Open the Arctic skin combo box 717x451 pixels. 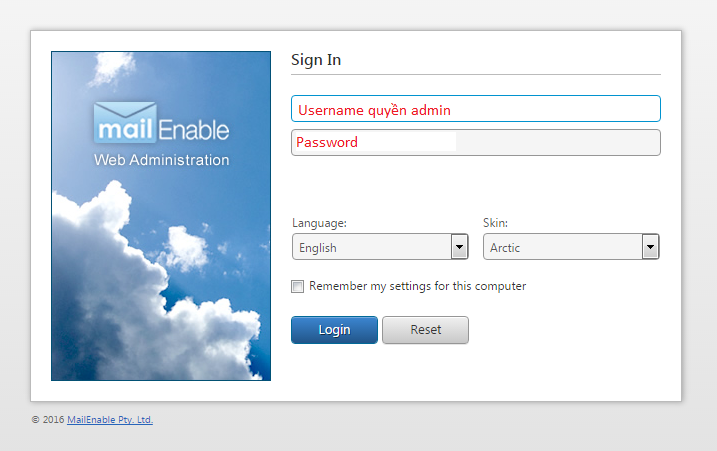[571, 247]
